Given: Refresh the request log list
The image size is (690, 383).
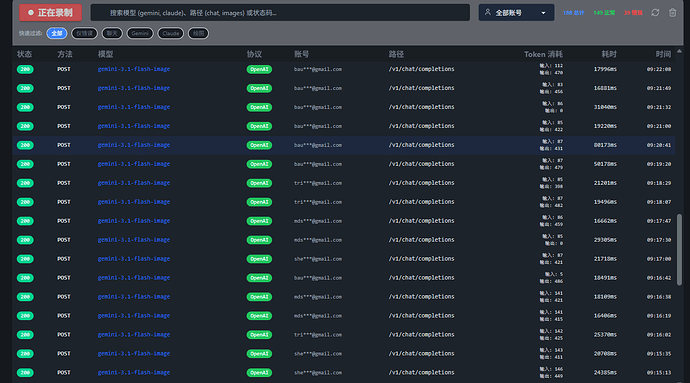Looking at the screenshot, I should pyautogui.click(x=655, y=13).
